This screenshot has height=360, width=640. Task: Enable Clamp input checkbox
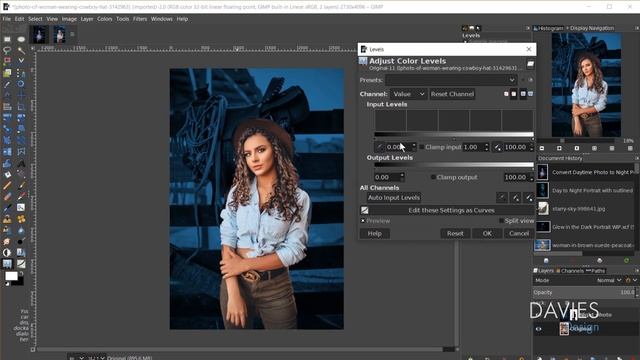coord(422,147)
